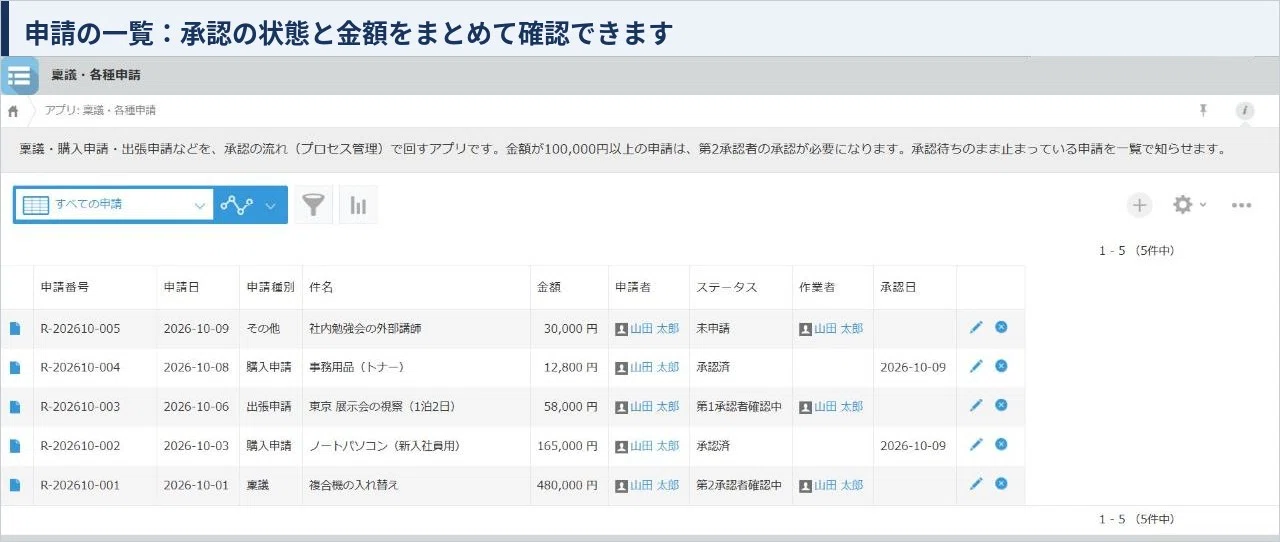Edit the R-202610-003 row with pencil

976,405
